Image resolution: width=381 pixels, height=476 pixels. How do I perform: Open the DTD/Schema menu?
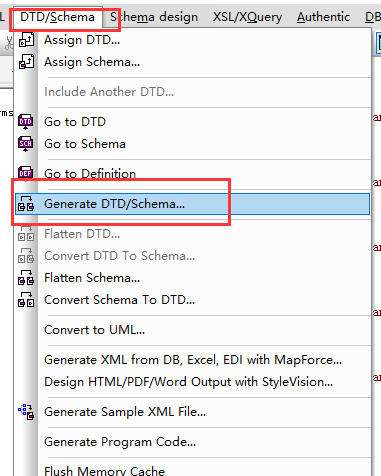coord(57,17)
